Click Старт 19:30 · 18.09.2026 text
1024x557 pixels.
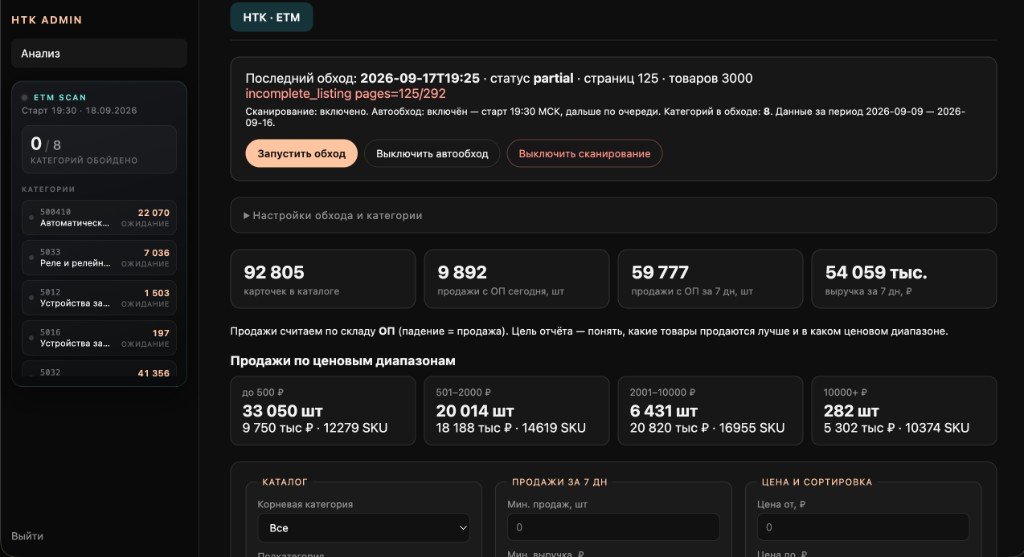(79, 110)
